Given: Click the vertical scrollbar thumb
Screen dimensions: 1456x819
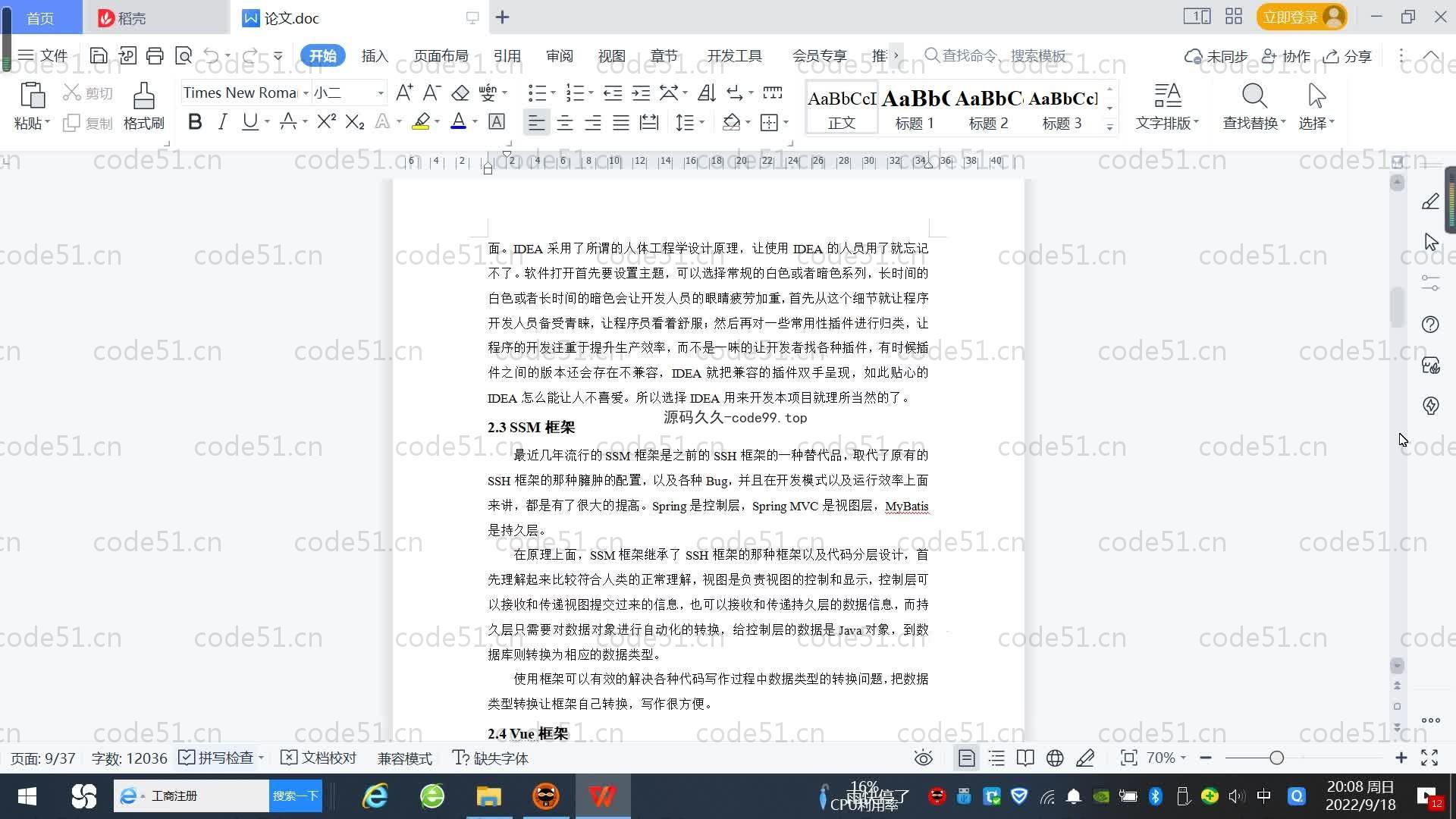Looking at the screenshot, I should click(1398, 307).
